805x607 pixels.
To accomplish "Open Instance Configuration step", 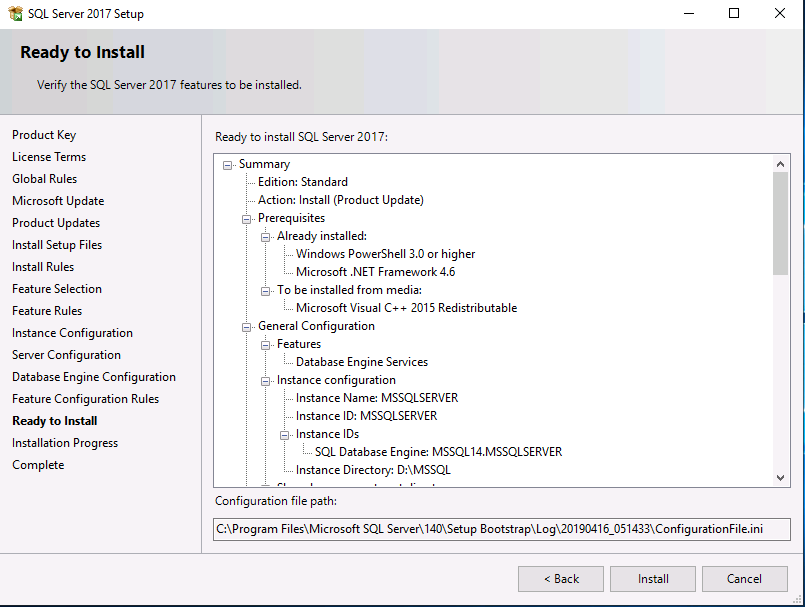I will point(72,333).
